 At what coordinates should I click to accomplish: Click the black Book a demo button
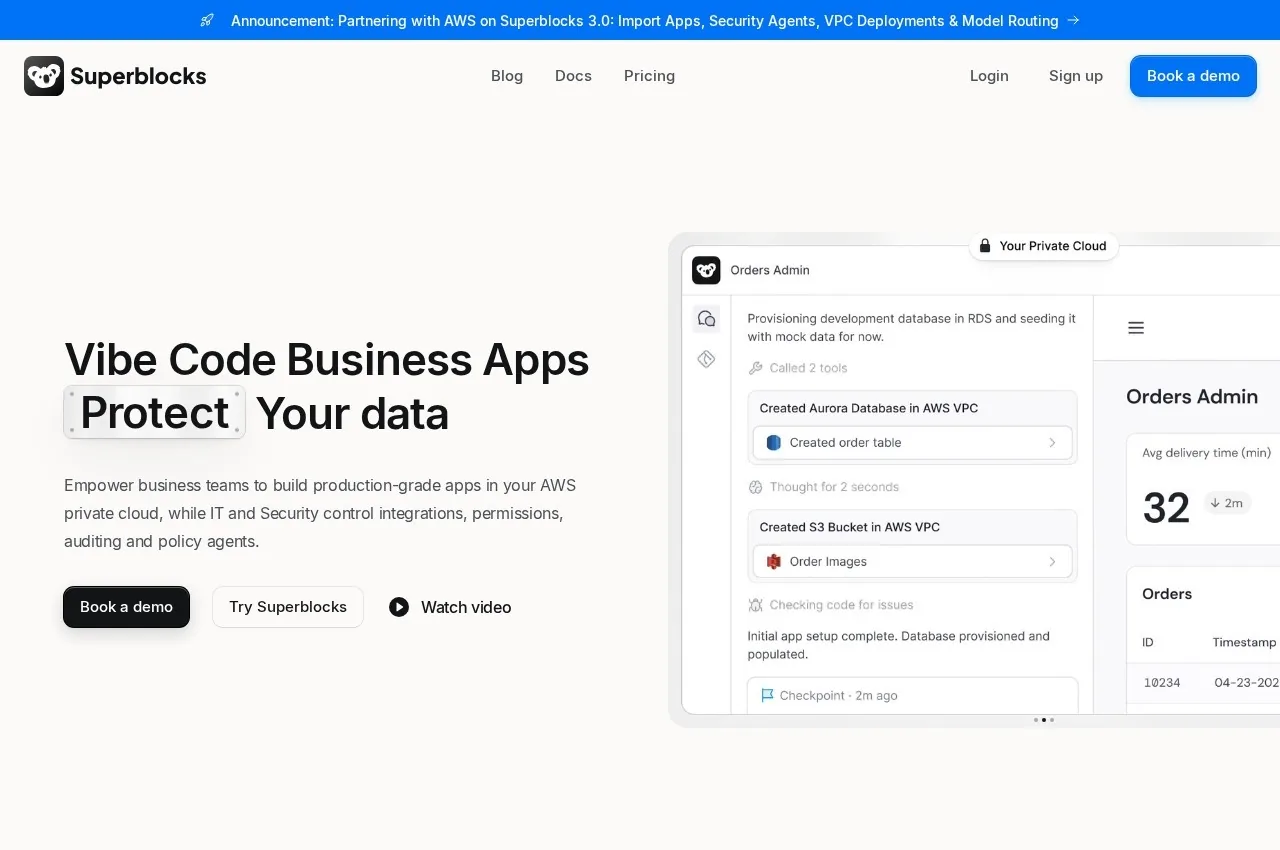[126, 607]
